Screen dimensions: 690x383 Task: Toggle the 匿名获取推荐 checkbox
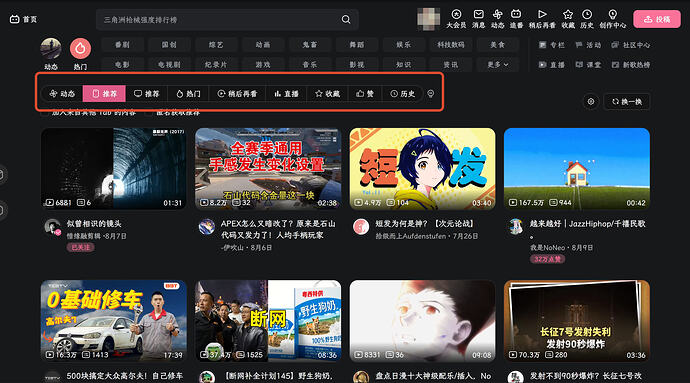click(149, 113)
